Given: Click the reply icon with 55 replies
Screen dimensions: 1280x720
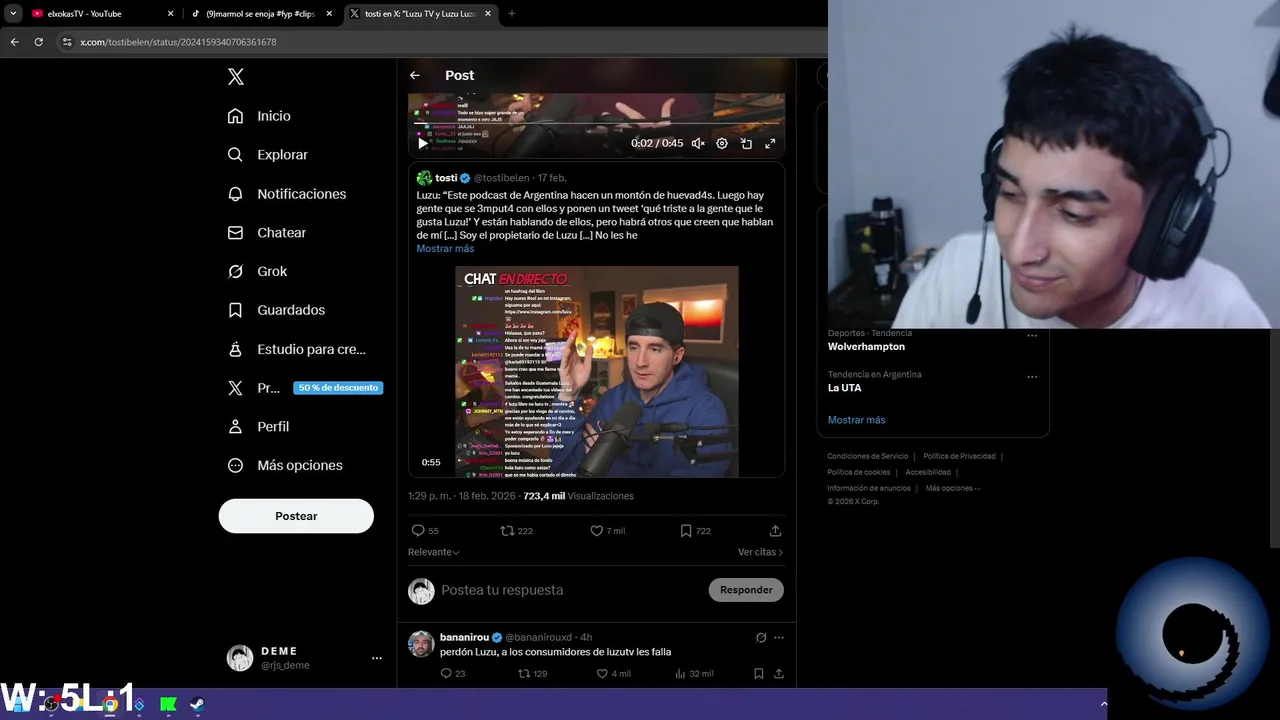Looking at the screenshot, I should 418,531.
